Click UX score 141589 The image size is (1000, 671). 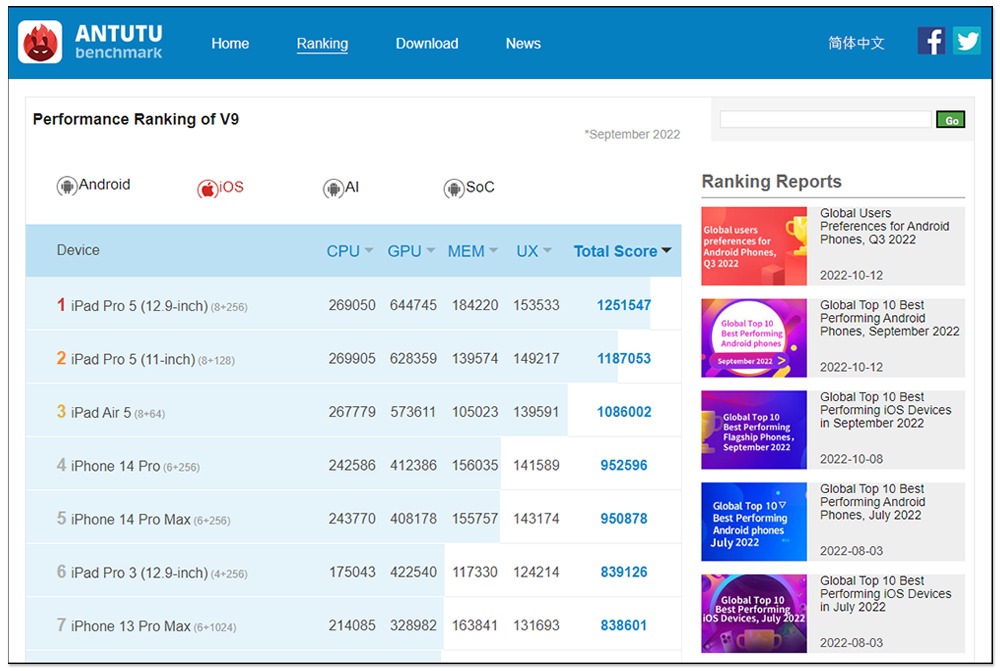click(x=536, y=466)
